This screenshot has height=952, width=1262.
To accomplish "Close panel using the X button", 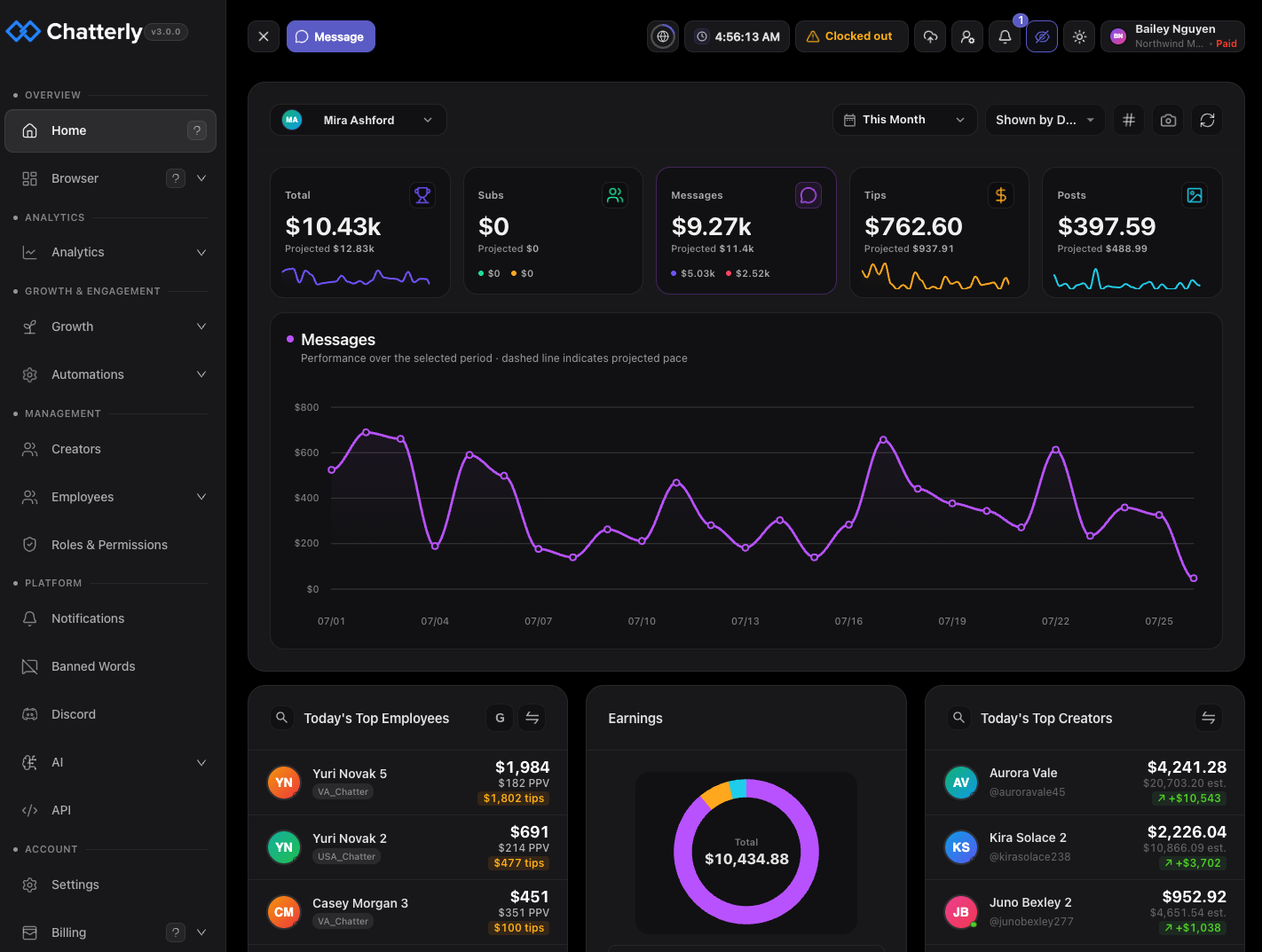I will pos(264,36).
